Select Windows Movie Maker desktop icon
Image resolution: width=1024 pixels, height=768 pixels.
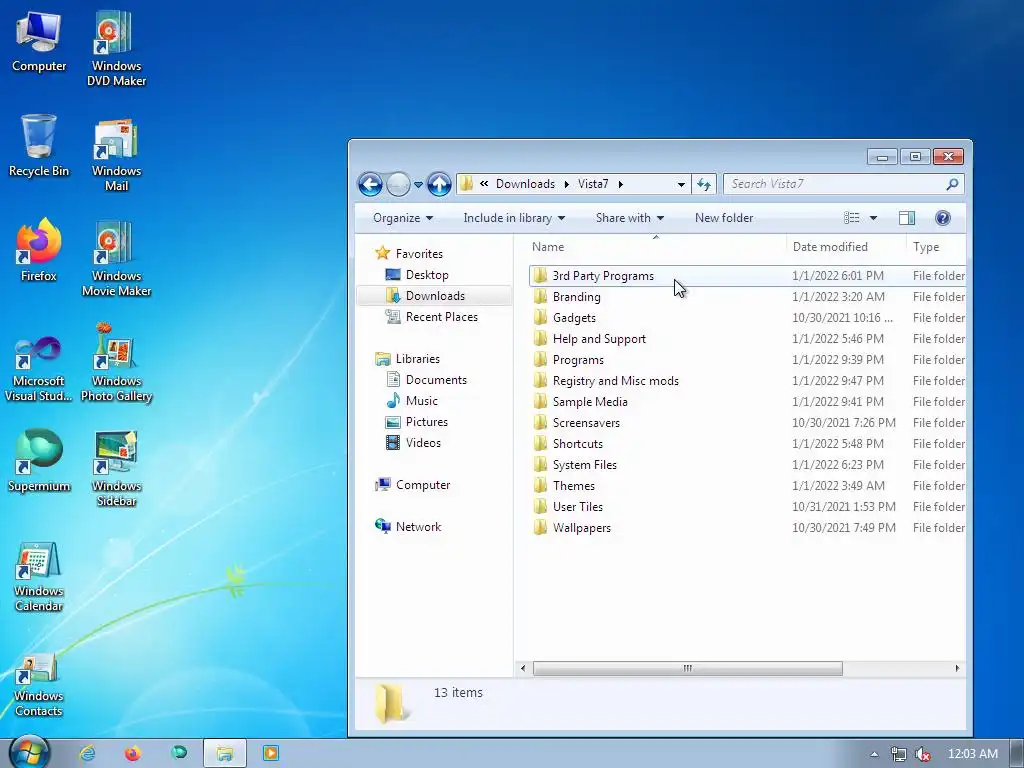click(x=116, y=259)
